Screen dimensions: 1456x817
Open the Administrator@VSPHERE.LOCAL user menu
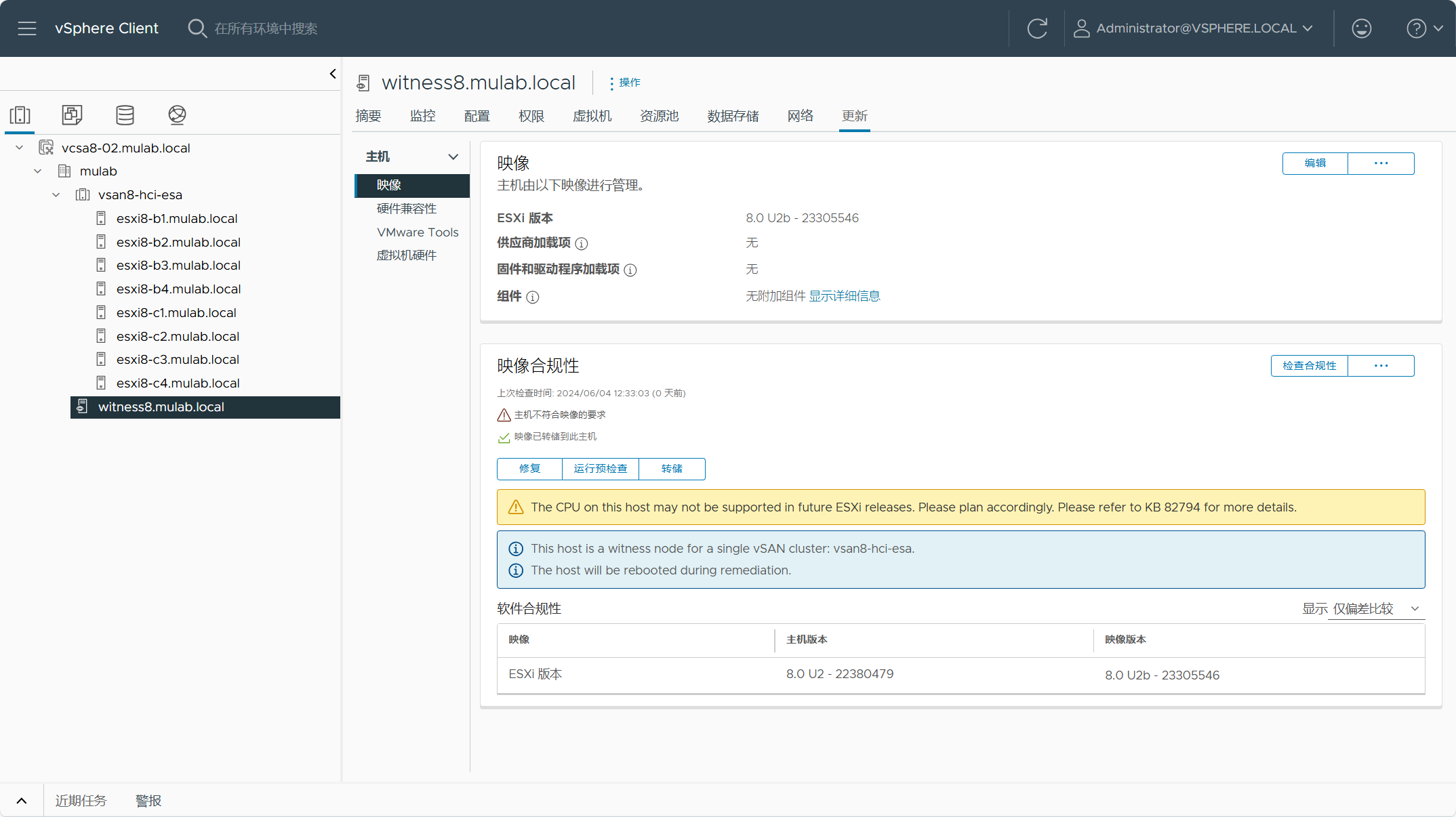(1194, 28)
